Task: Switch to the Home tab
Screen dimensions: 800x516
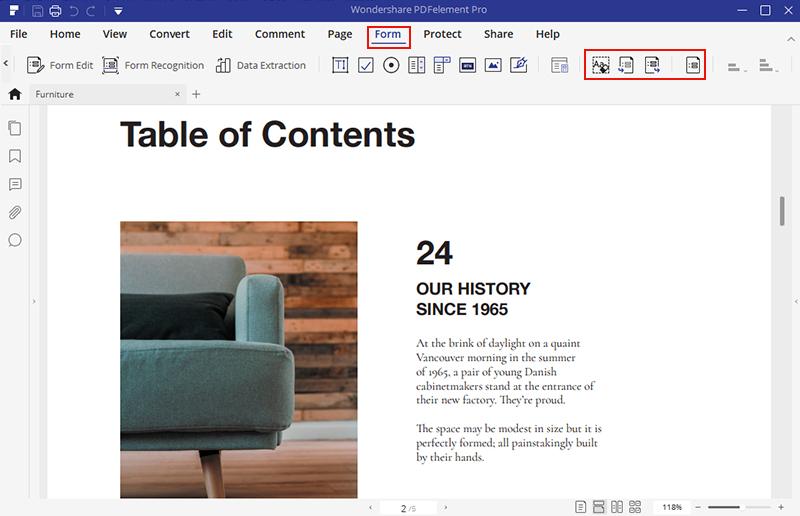Action: pyautogui.click(x=65, y=34)
